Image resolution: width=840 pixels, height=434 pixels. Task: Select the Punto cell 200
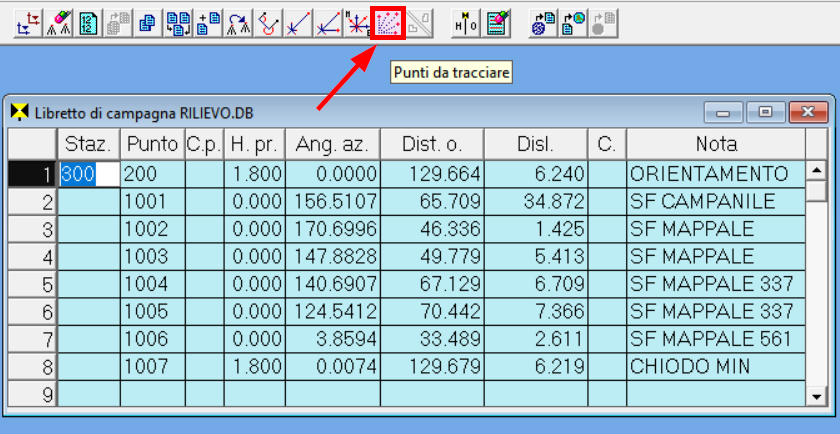(152, 174)
